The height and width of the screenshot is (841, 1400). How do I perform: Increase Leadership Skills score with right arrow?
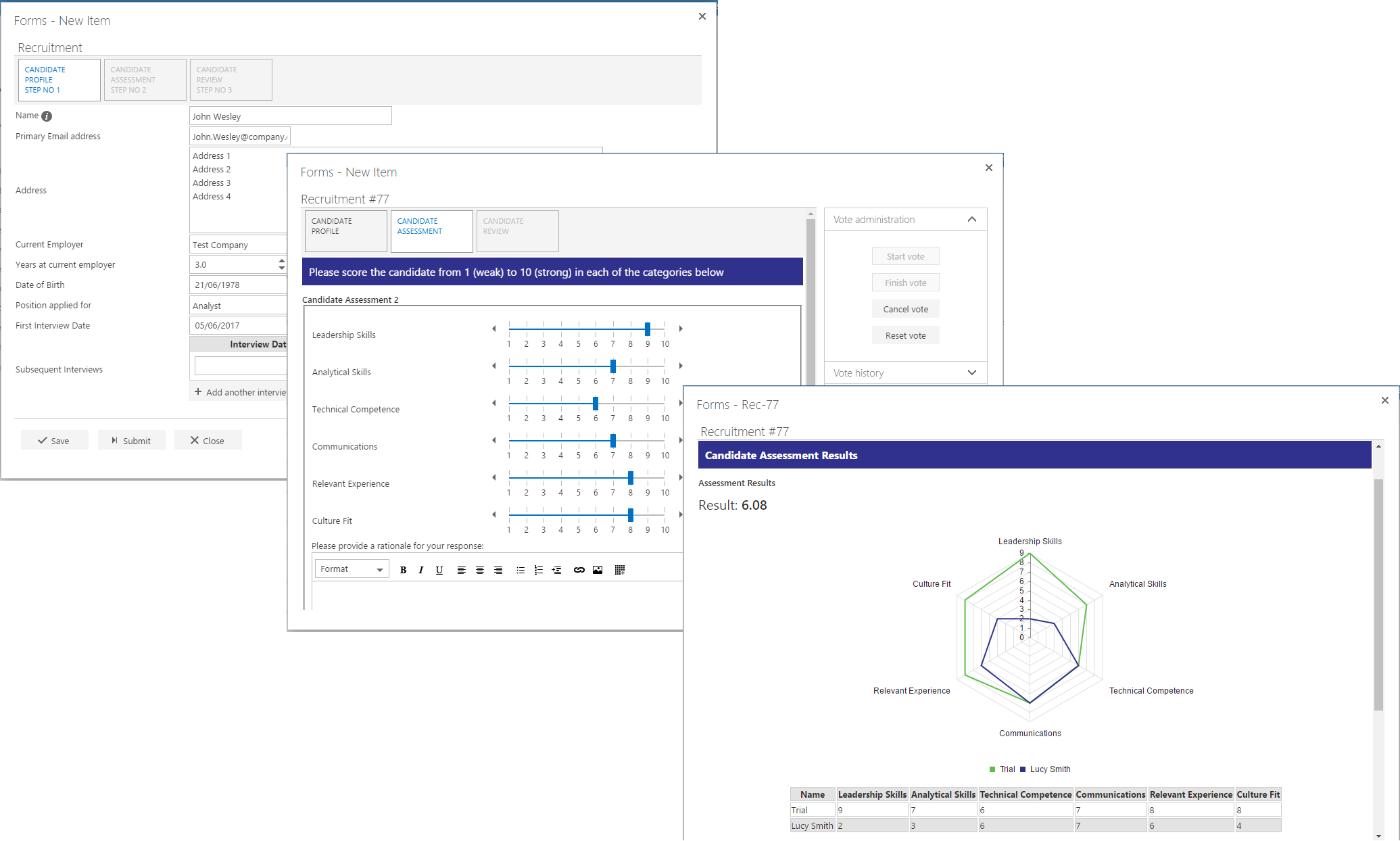click(x=681, y=329)
